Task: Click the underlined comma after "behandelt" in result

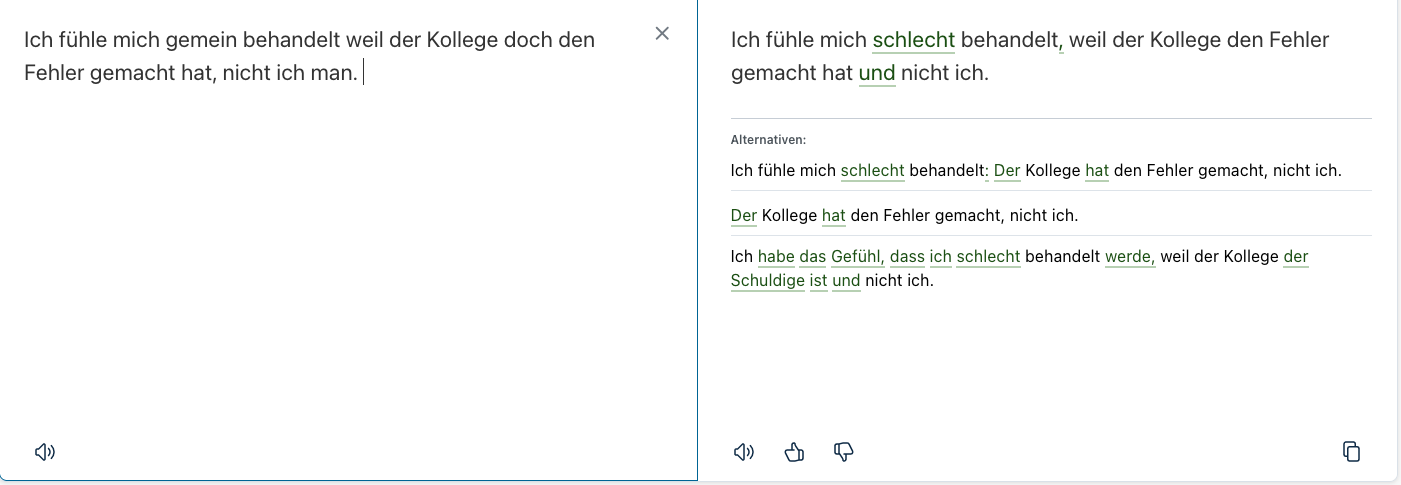Action: point(1059,43)
